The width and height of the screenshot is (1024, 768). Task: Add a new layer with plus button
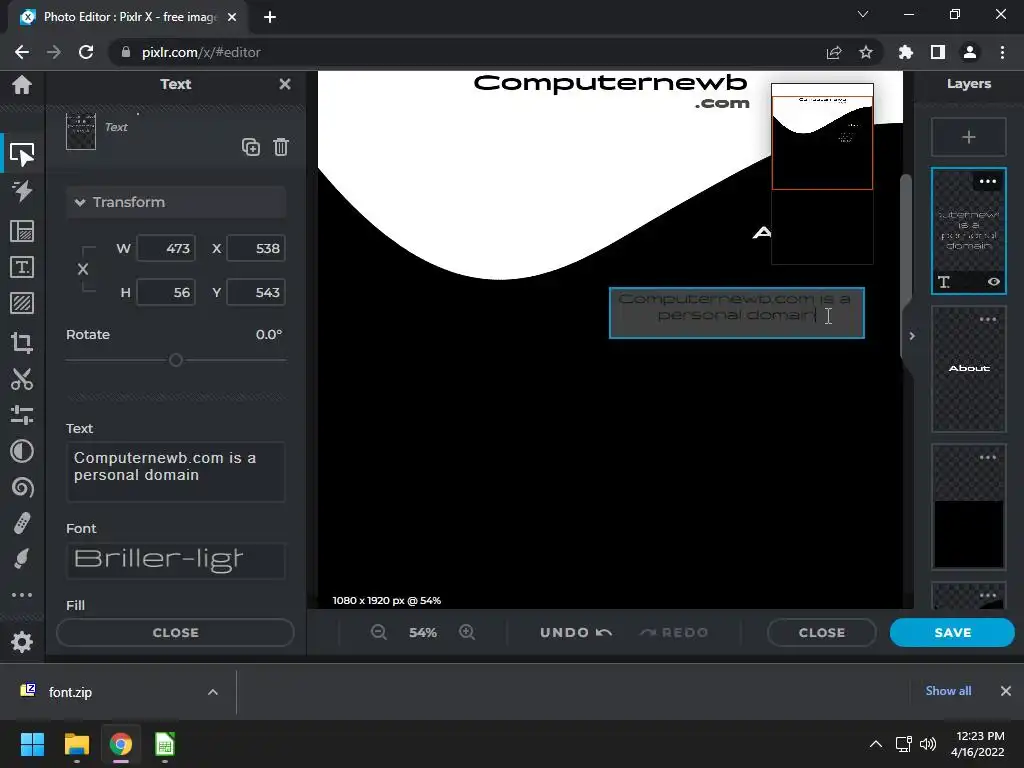(968, 137)
